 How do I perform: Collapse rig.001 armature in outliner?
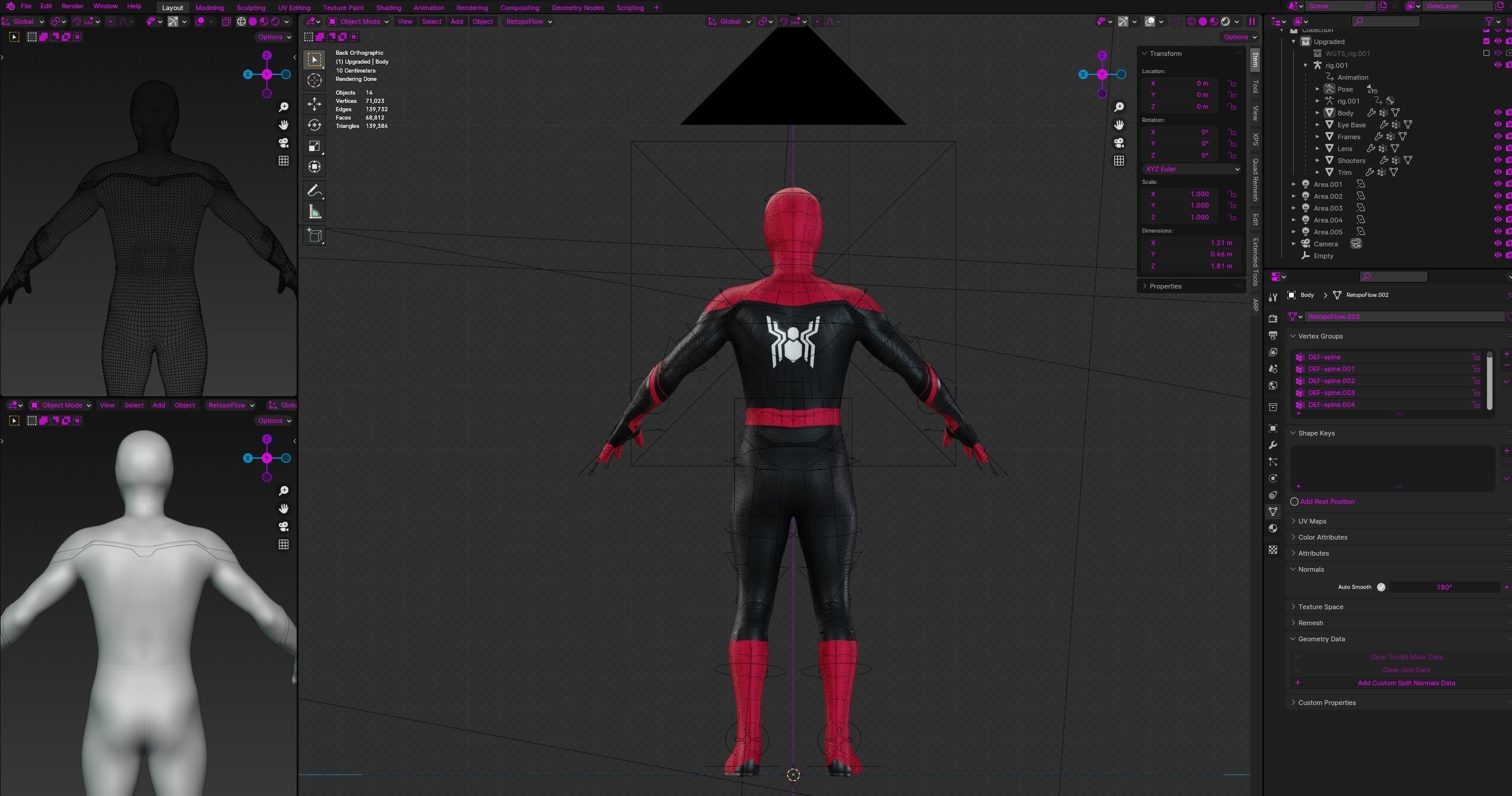1306,65
